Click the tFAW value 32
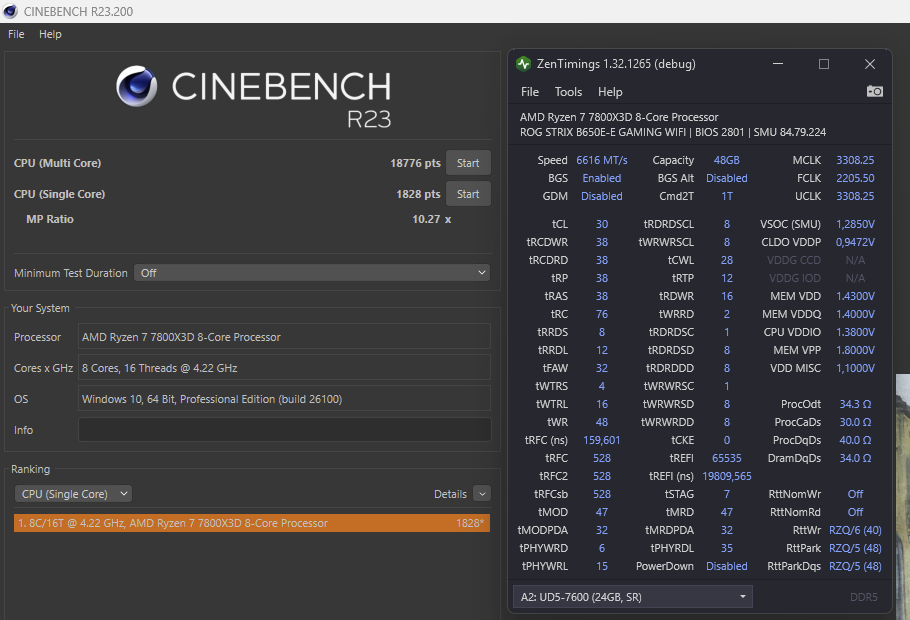Viewport: 910px width, 620px height. tap(602, 368)
